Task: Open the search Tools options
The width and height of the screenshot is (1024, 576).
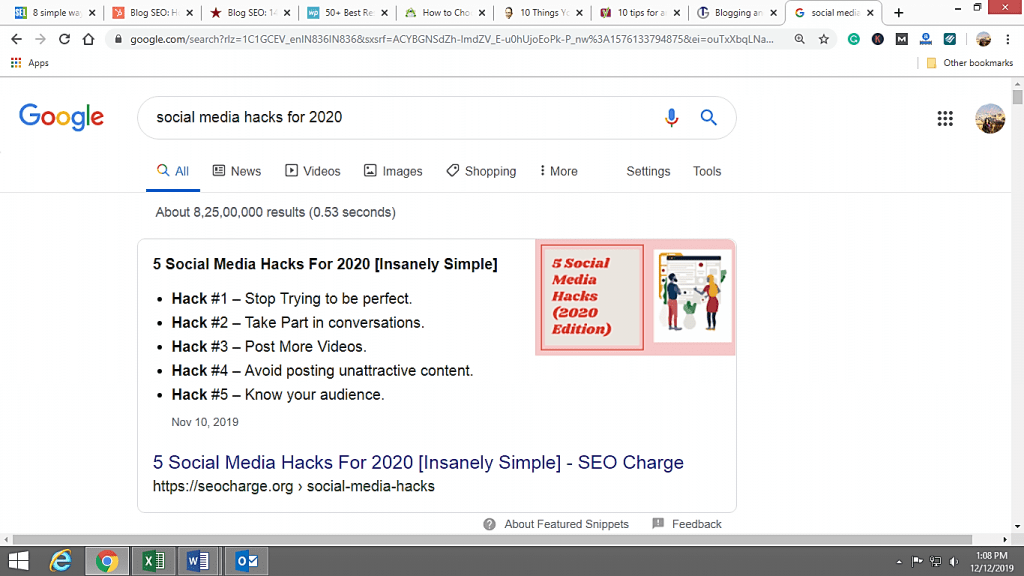Action: coord(707,171)
